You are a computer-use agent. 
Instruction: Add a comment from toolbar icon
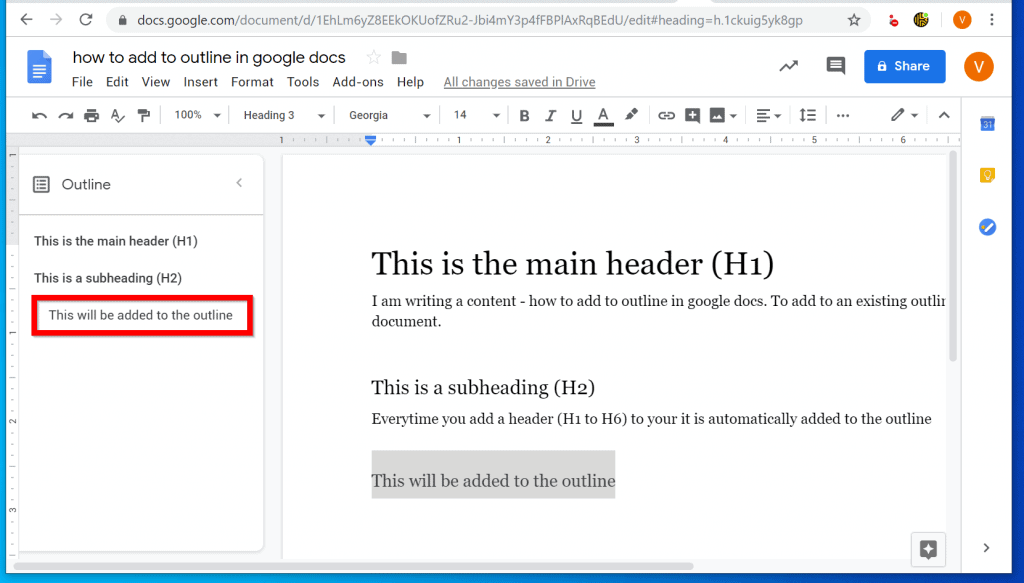point(692,116)
